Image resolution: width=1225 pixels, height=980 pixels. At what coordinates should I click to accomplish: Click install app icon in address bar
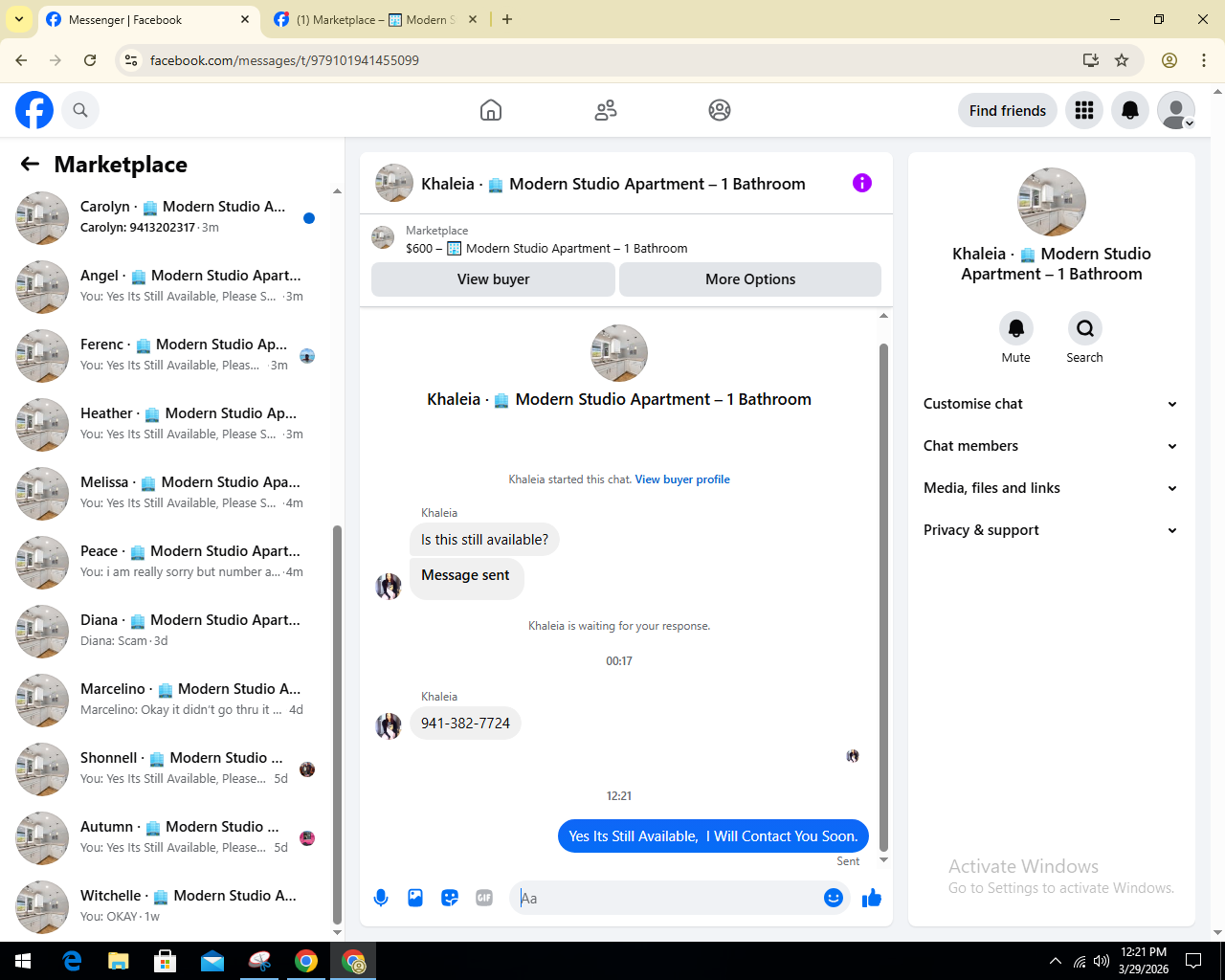pos(1090,60)
